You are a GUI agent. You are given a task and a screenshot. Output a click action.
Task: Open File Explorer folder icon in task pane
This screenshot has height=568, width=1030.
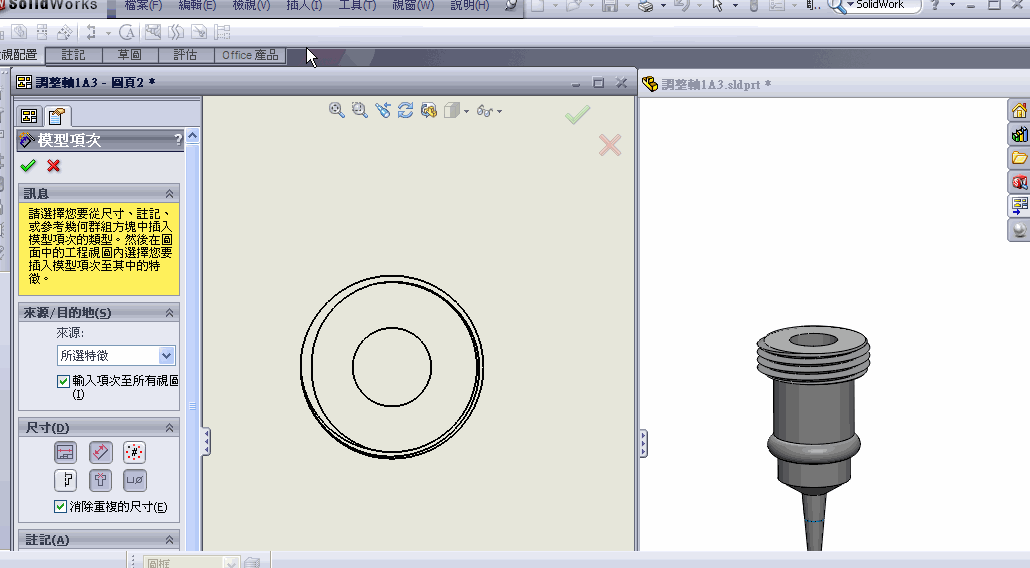[1019, 158]
